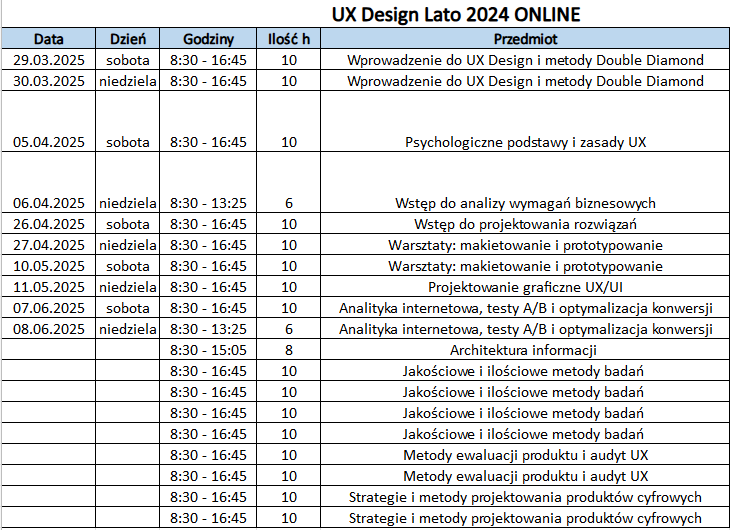Click the Godziny column header

[208, 39]
